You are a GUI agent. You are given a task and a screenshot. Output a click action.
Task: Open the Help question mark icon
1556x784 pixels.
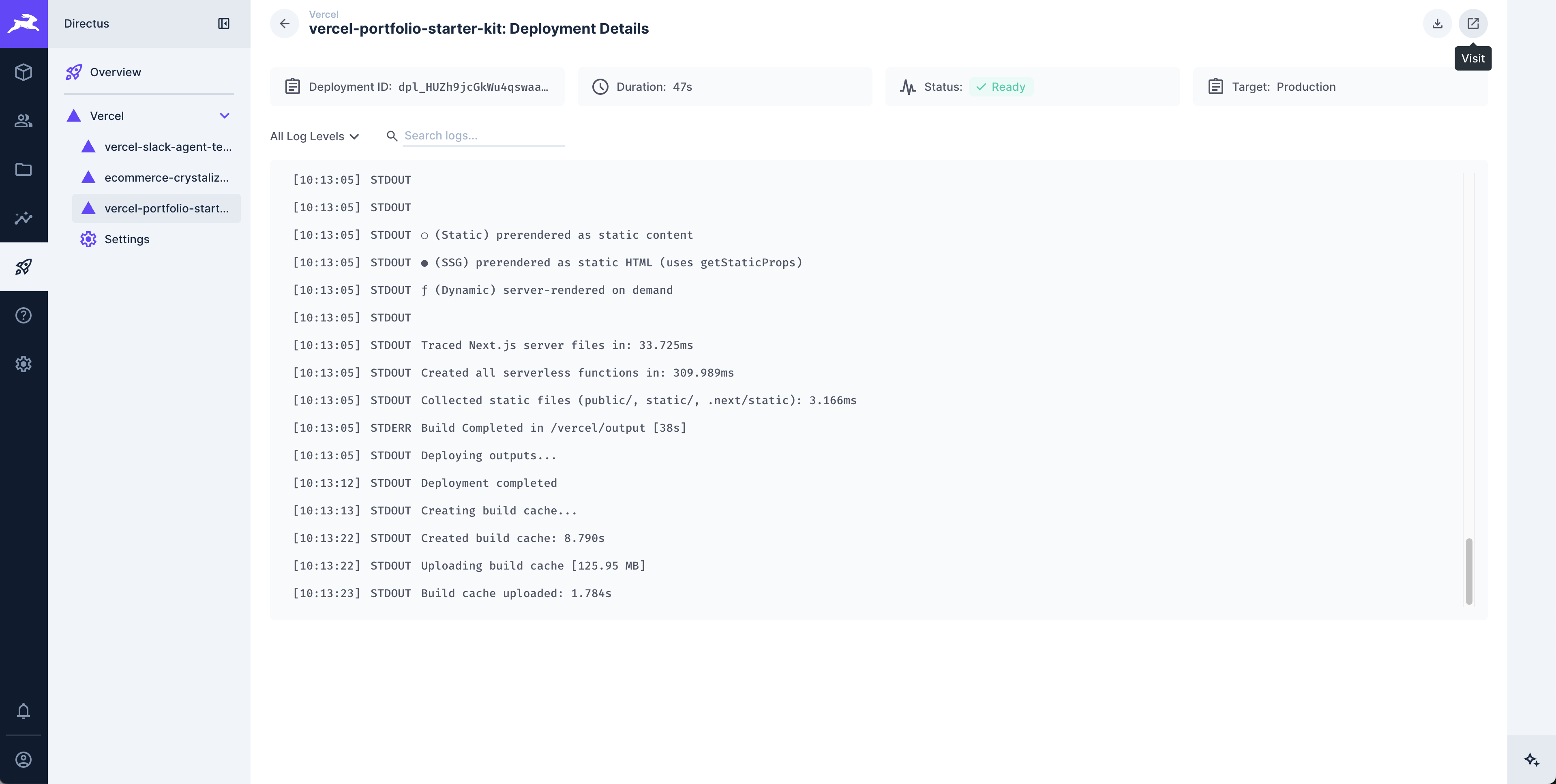click(24, 315)
